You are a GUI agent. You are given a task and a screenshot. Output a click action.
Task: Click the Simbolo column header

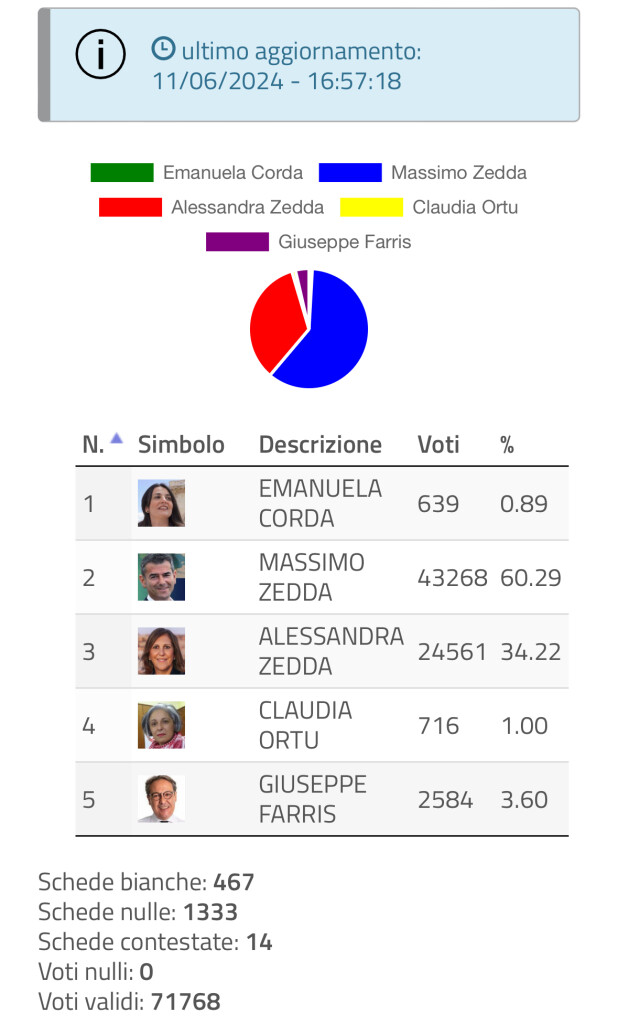click(x=181, y=445)
